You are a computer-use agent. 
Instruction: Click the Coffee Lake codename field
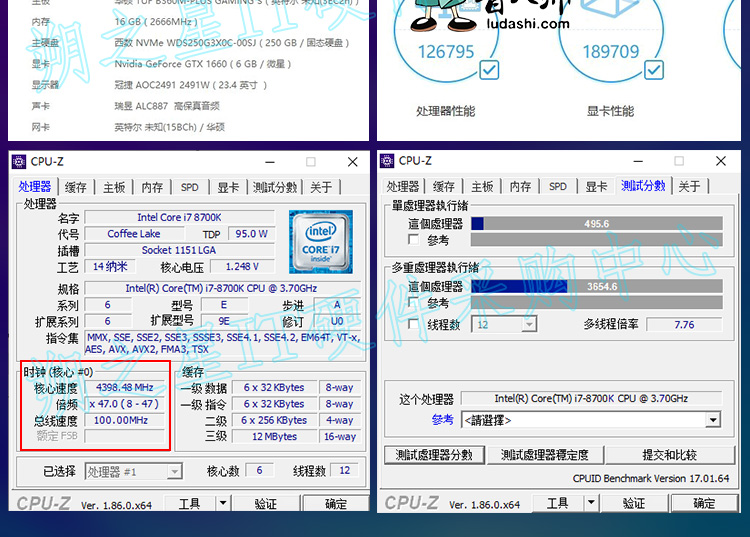click(x=134, y=234)
